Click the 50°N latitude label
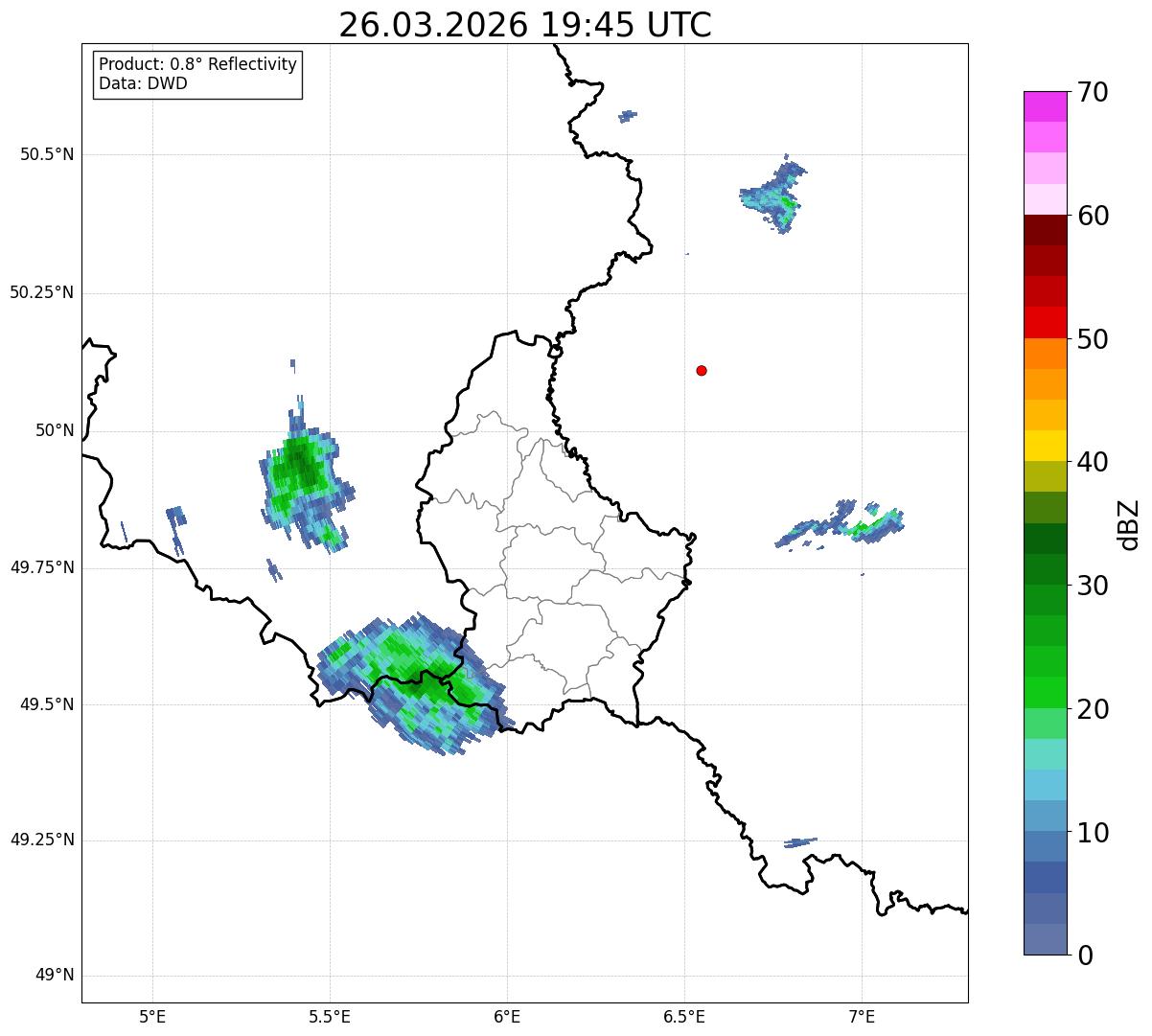 (55, 430)
